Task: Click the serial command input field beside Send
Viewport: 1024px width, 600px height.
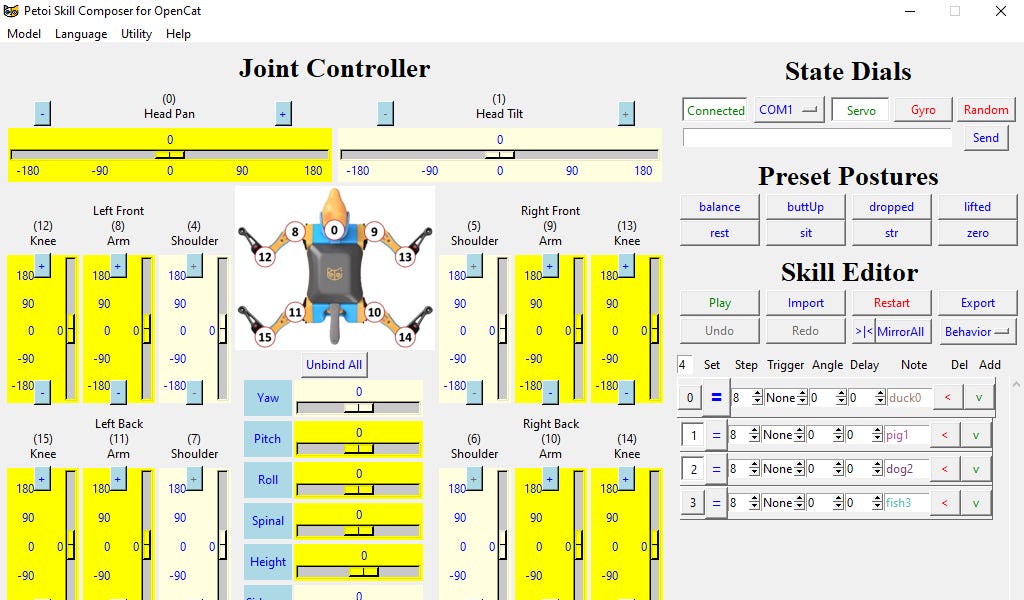Action: tap(816, 137)
